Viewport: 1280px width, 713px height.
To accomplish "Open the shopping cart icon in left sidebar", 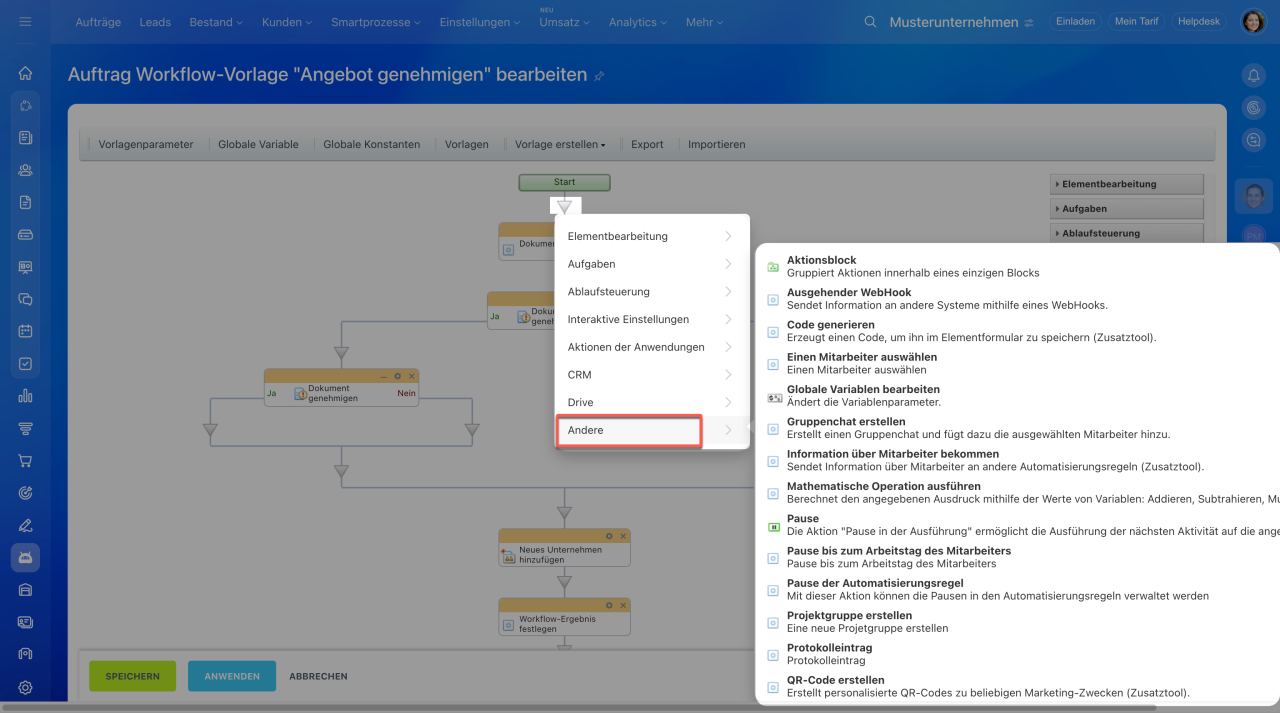I will [x=25, y=461].
